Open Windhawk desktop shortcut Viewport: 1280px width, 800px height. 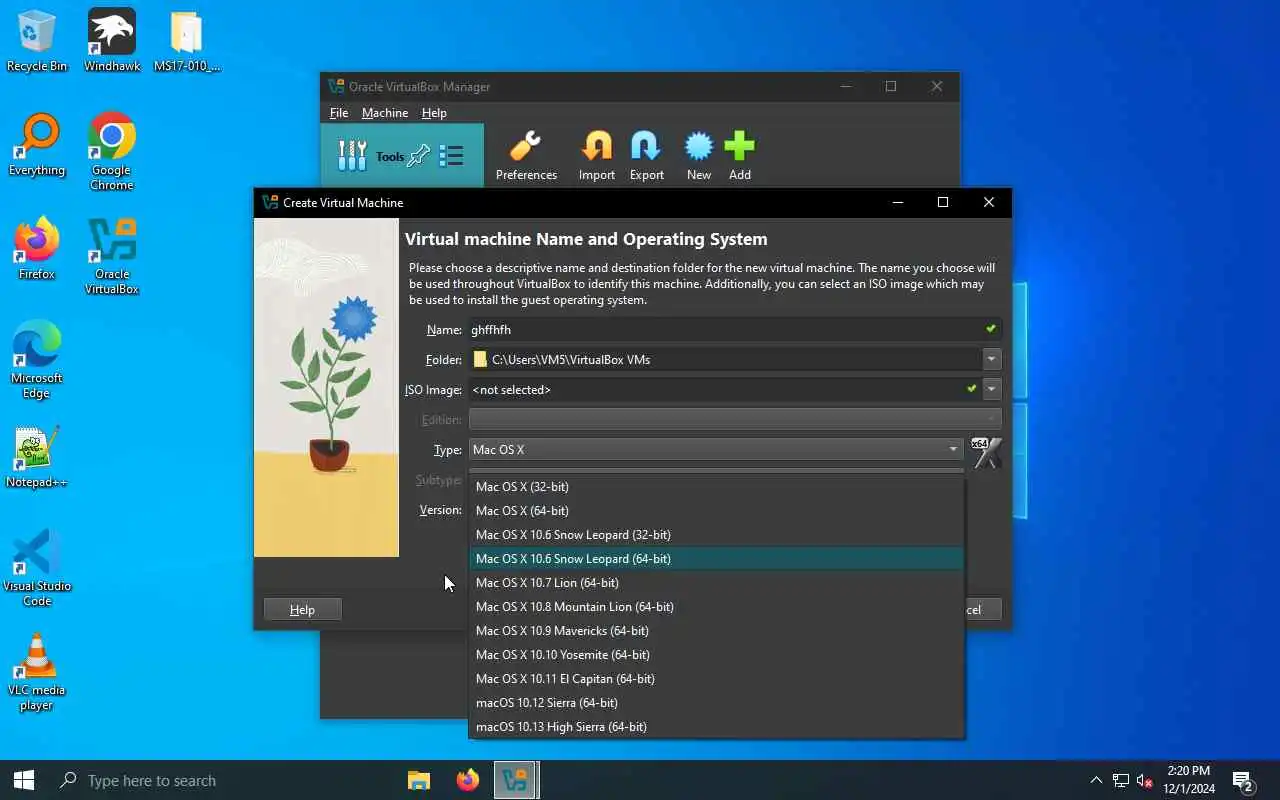point(112,41)
